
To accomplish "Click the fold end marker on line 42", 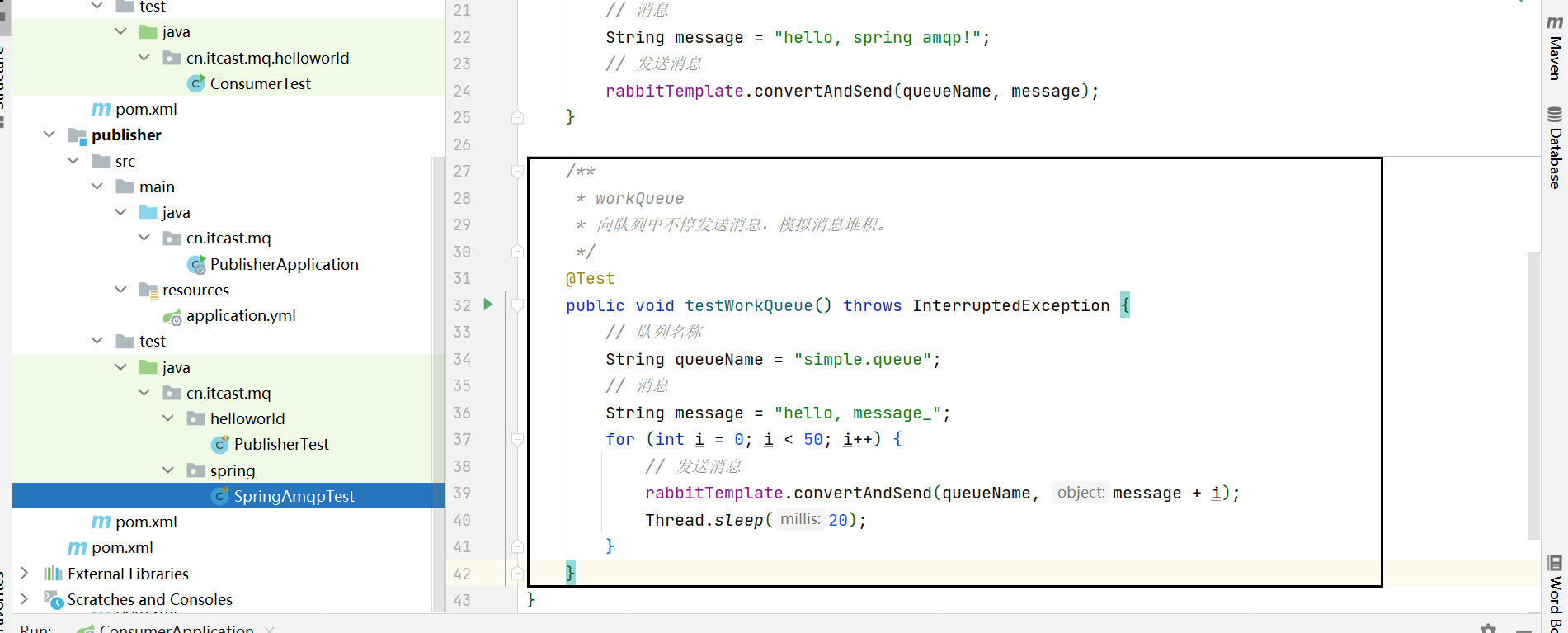I will [517, 573].
